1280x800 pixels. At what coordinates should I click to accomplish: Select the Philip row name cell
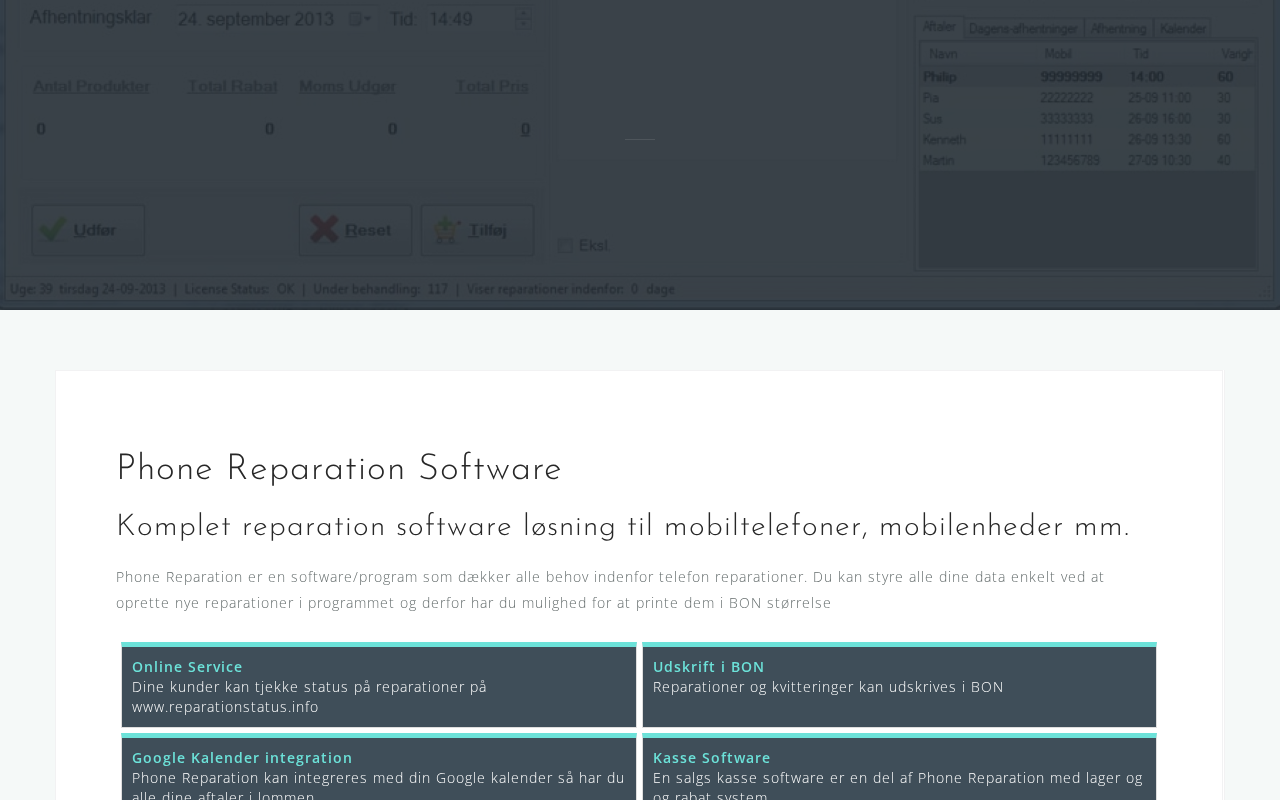pos(940,77)
